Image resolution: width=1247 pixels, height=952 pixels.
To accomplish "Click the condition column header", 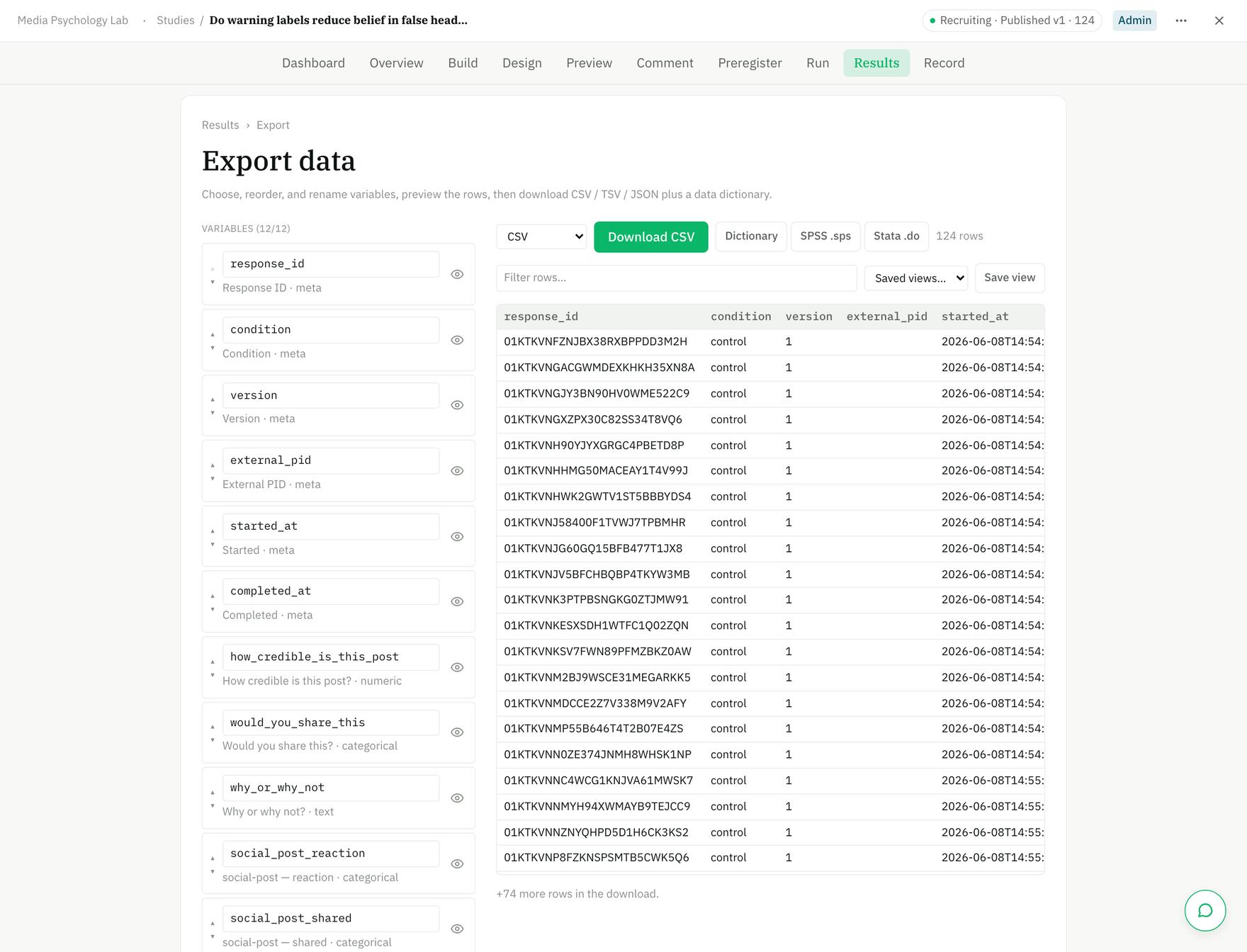I will (x=740, y=317).
